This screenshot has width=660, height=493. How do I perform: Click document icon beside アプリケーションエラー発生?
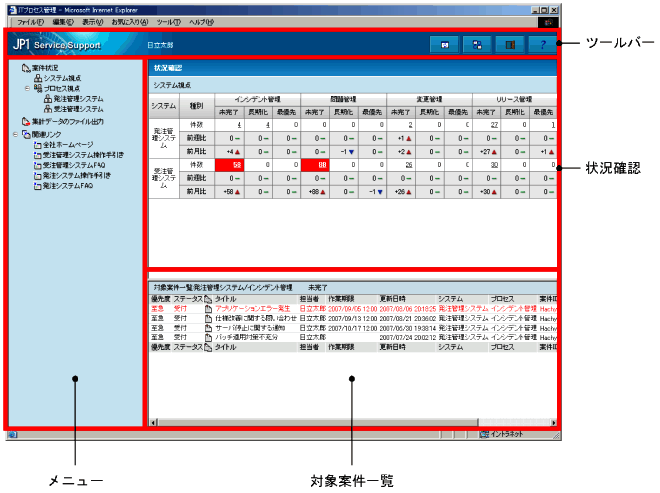click(x=208, y=309)
